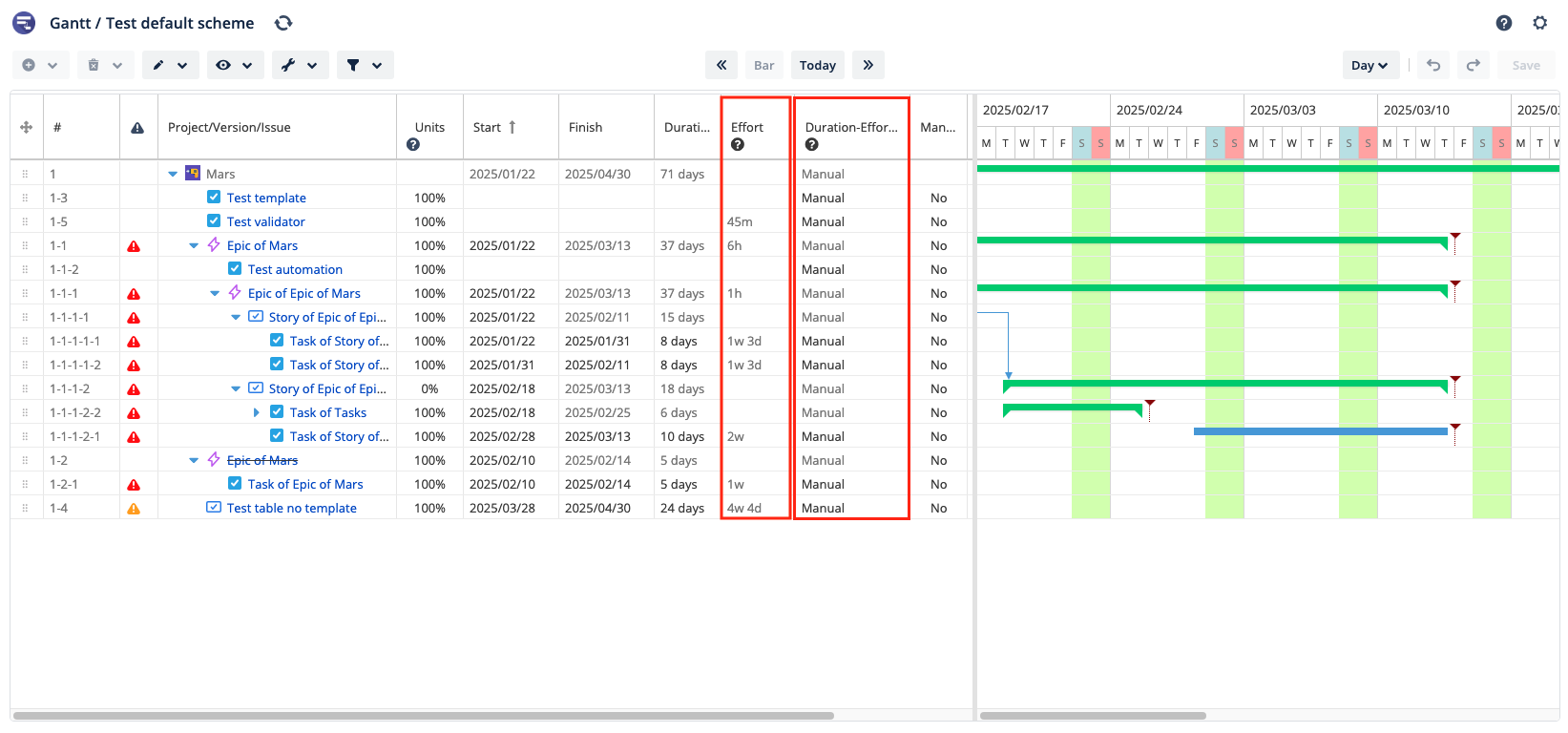Viewport: 1568px width, 733px height.
Task: Expand the Task of Tasks row
Action: pos(256,412)
